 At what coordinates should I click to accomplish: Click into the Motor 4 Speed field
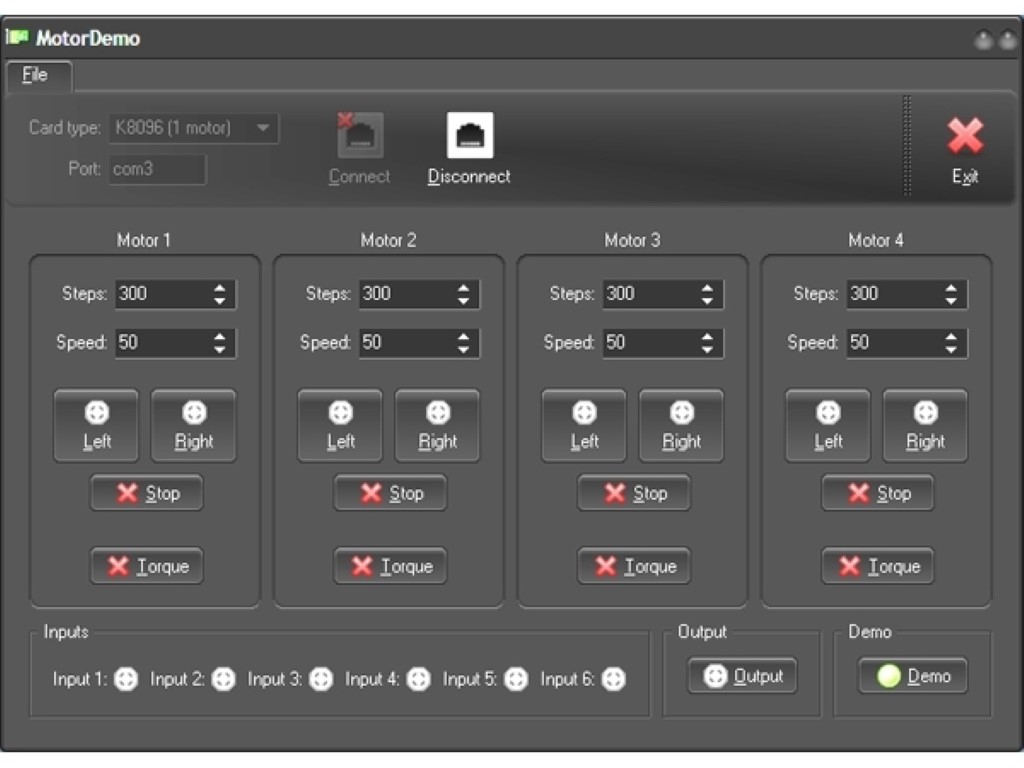click(x=890, y=343)
